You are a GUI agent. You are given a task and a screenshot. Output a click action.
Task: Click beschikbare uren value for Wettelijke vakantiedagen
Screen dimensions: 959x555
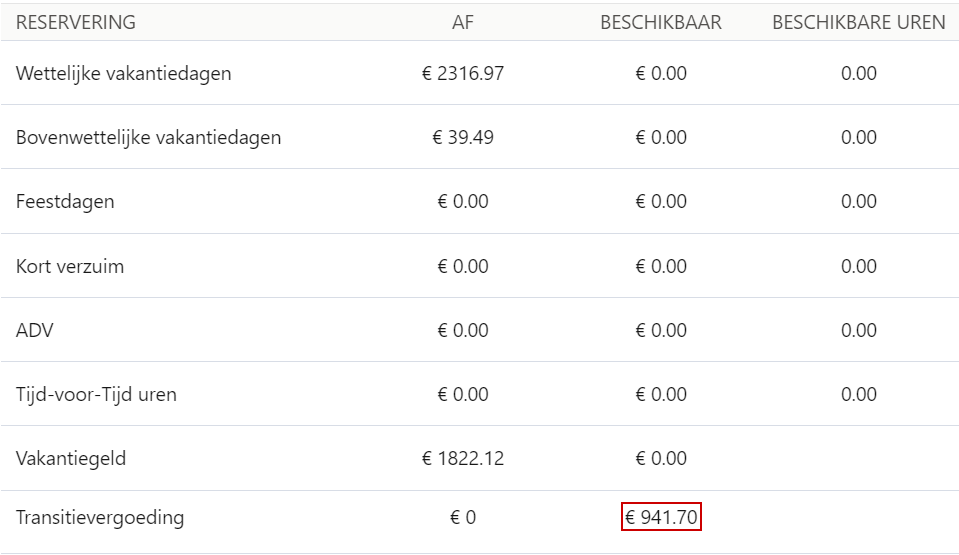(x=859, y=73)
